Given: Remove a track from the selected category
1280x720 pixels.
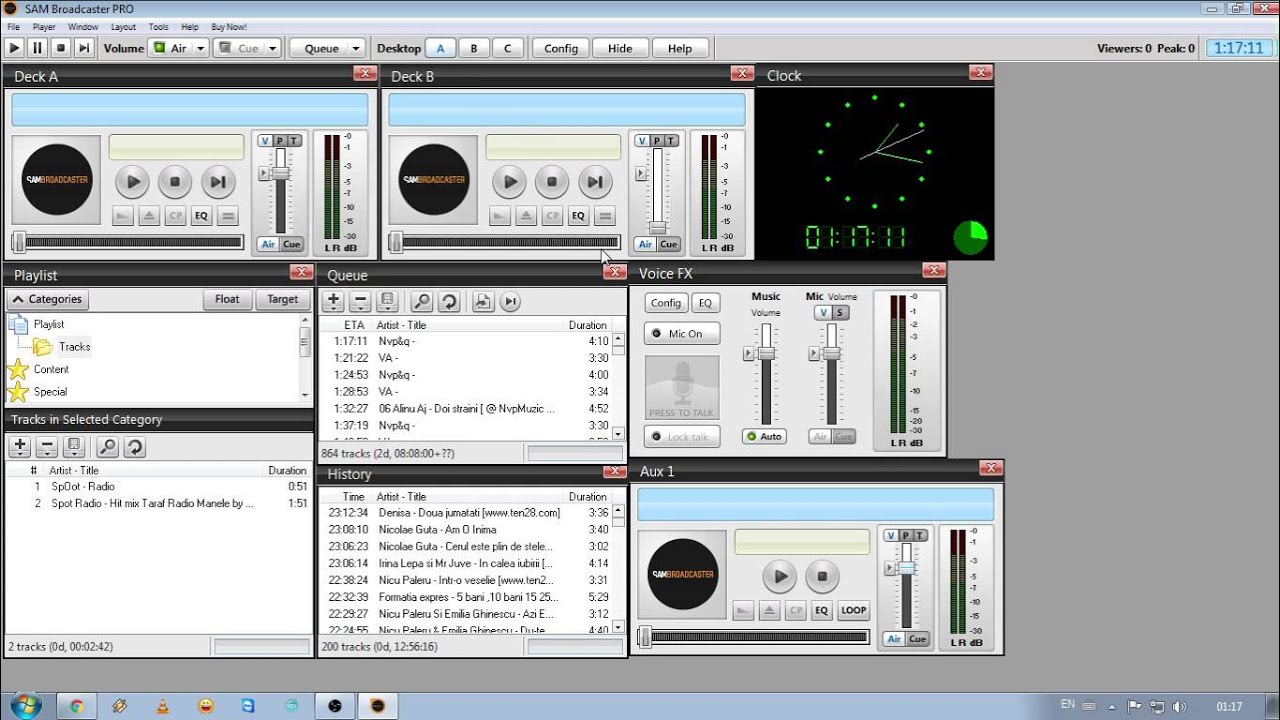Looking at the screenshot, I should [47, 447].
